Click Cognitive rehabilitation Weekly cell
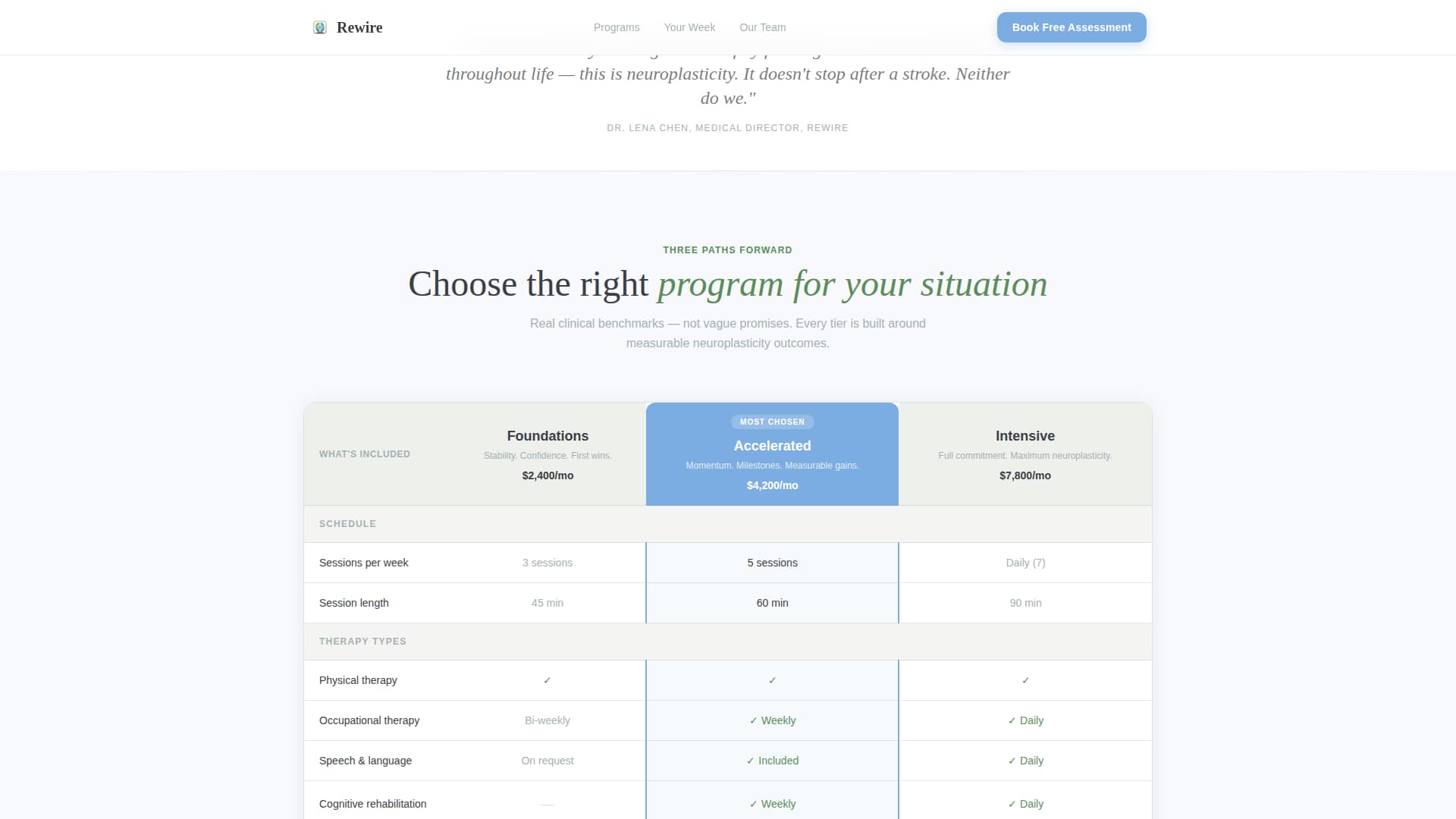 pos(772,804)
